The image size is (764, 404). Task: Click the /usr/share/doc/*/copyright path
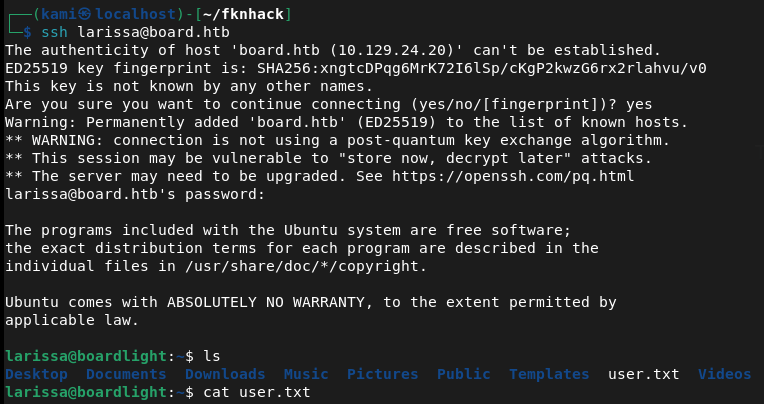pyautogui.click(x=315, y=266)
